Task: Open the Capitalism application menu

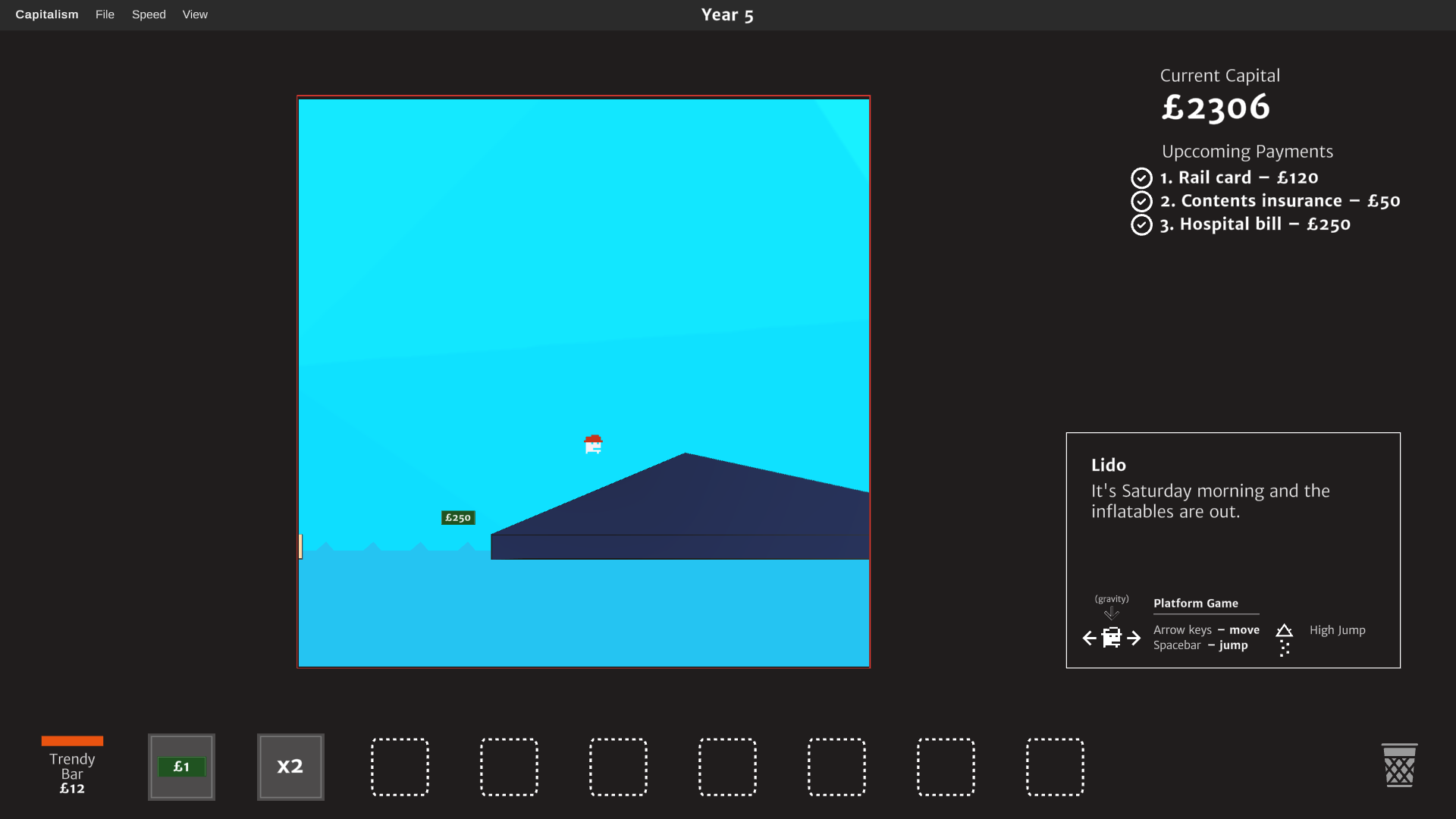Action: click(47, 14)
